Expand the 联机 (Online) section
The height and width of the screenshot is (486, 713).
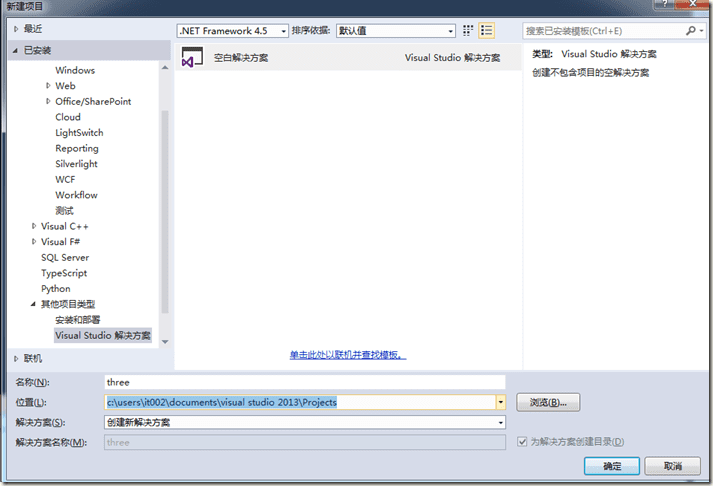(x=16, y=359)
